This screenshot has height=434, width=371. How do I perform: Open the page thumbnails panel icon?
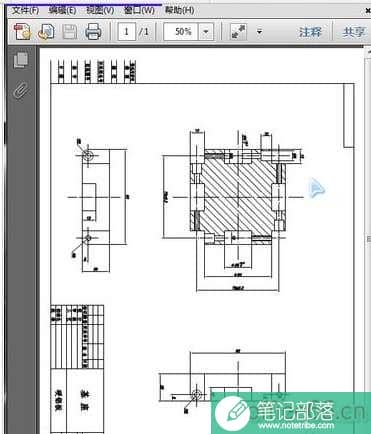[21, 61]
